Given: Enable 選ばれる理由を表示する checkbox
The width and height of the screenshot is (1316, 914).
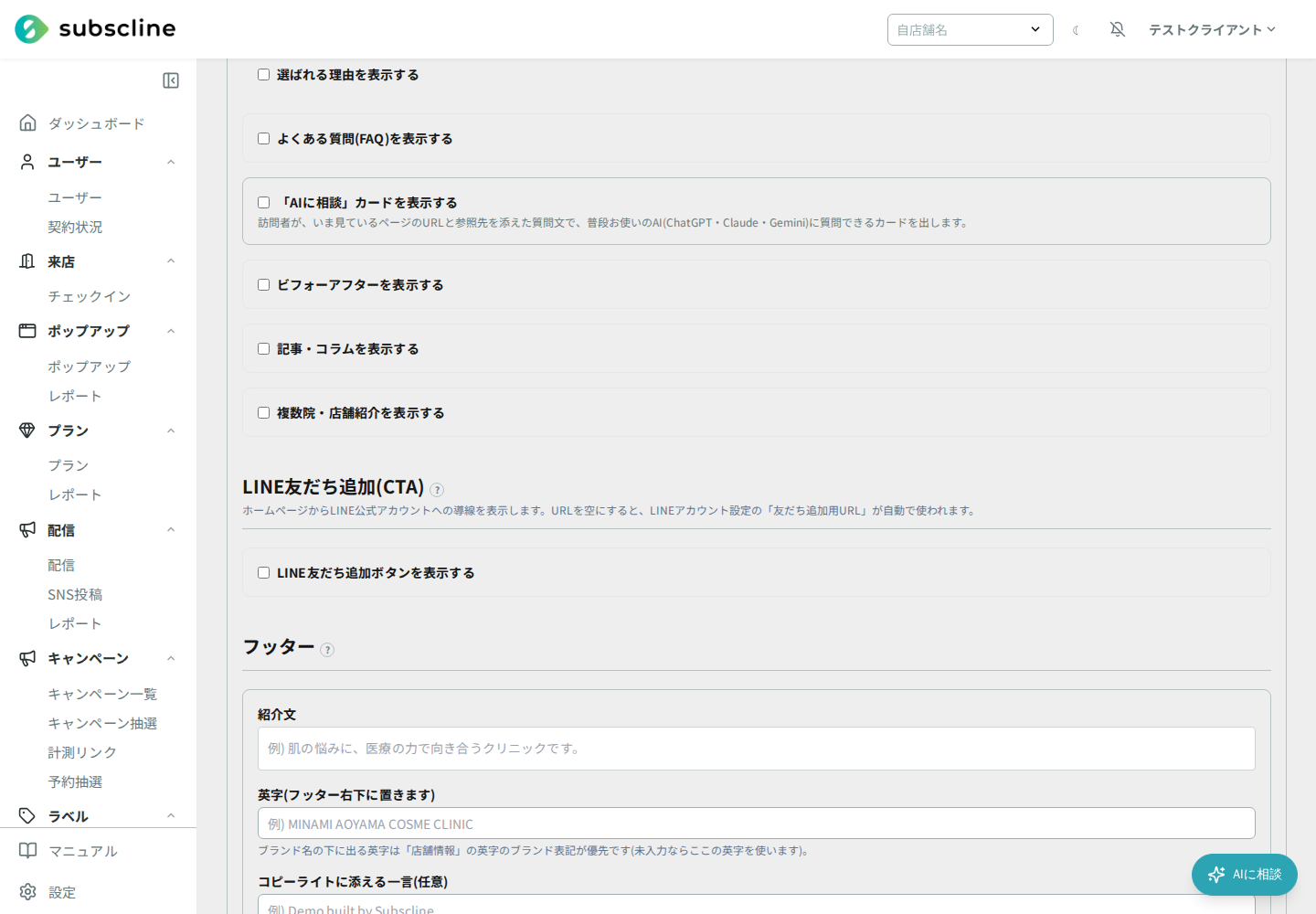Looking at the screenshot, I should 263,75.
